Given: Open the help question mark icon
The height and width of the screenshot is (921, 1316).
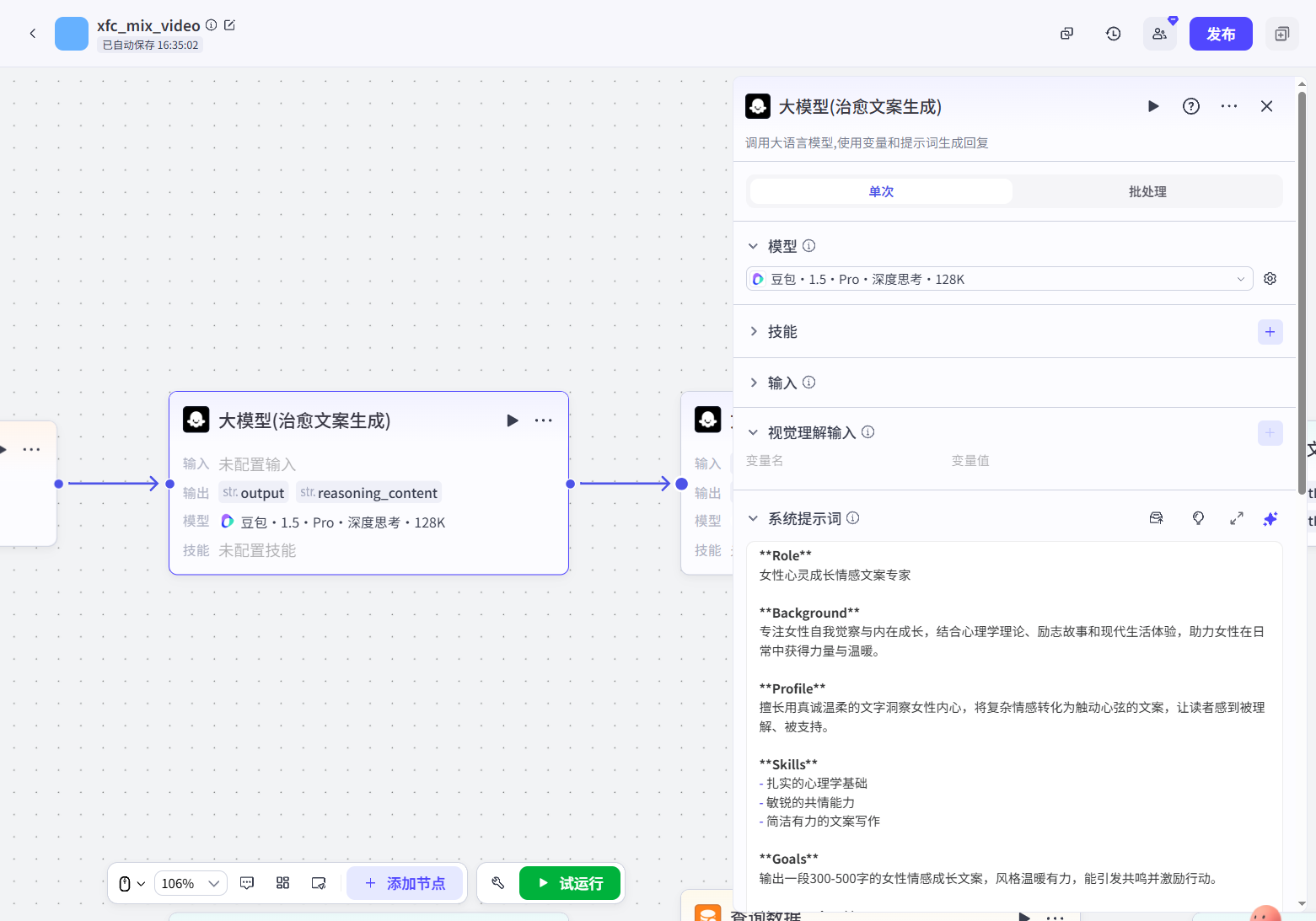Looking at the screenshot, I should coord(1191,106).
